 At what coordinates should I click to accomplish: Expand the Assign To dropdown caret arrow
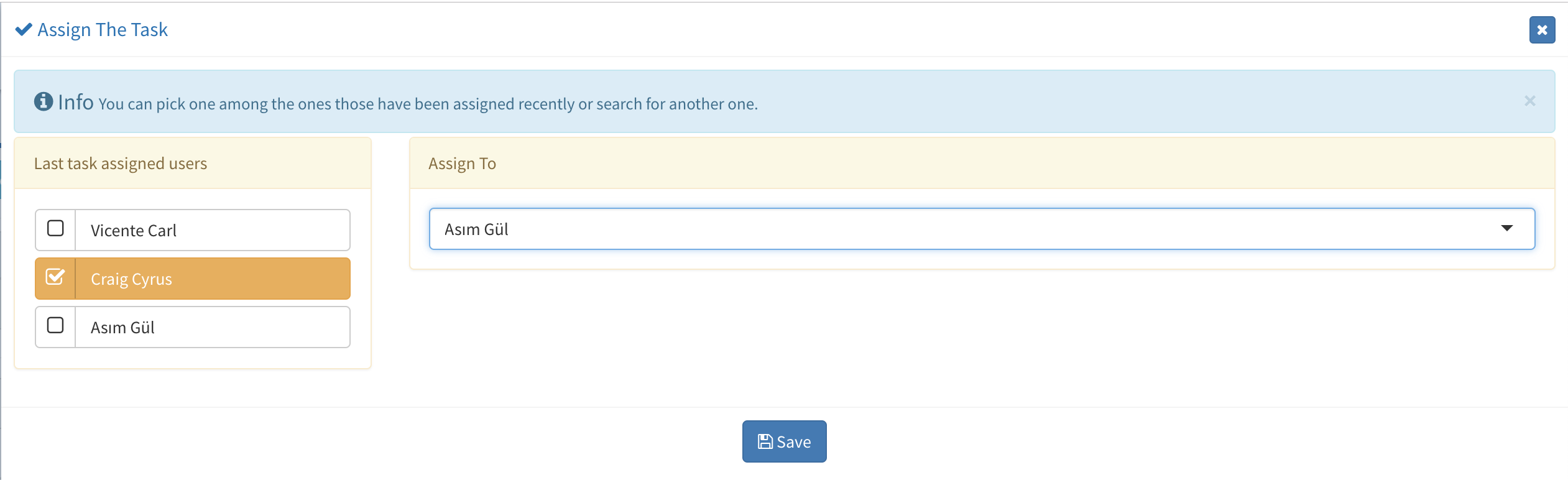[x=1506, y=228]
